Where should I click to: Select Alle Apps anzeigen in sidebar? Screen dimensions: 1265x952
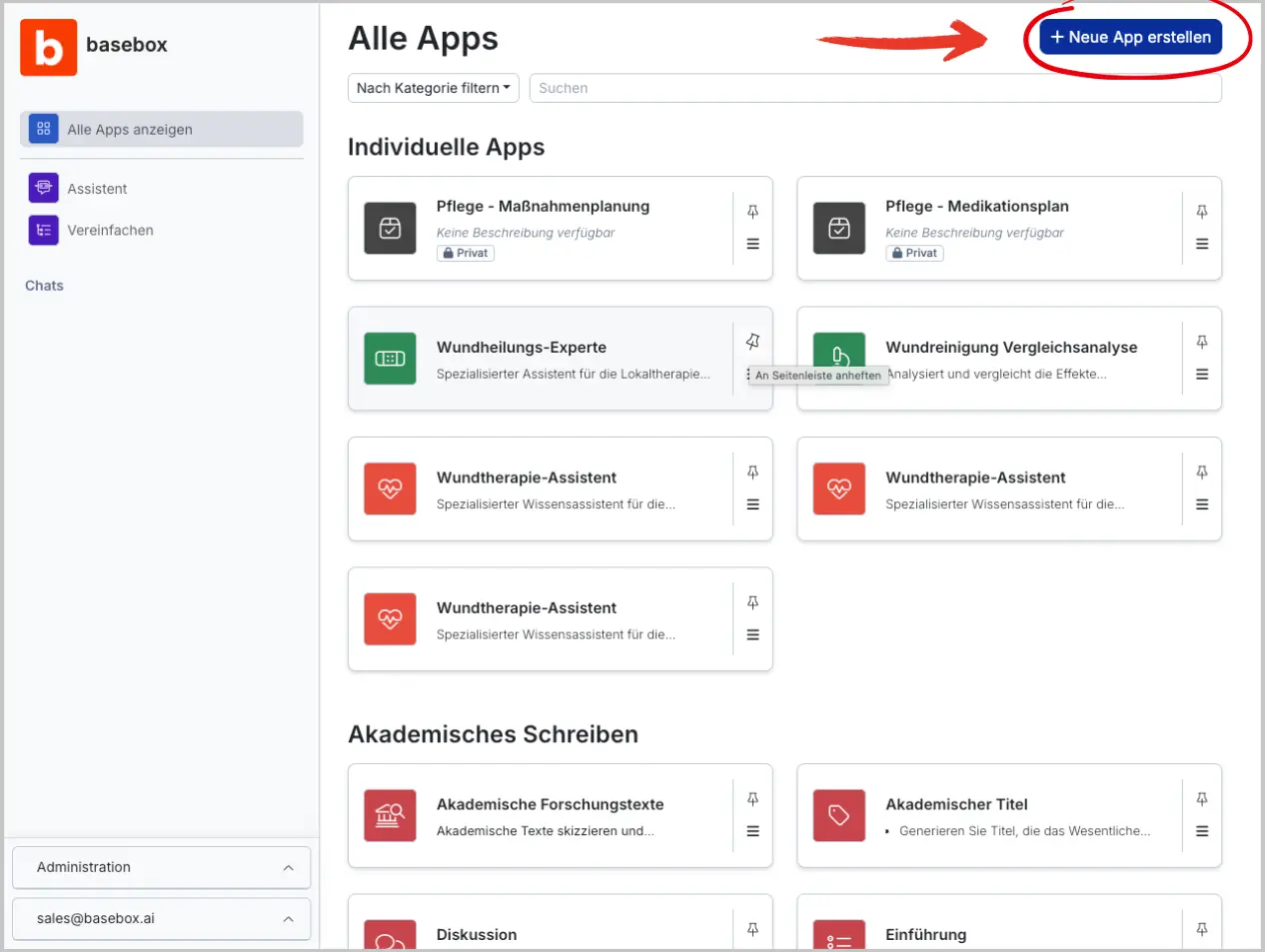(161, 129)
